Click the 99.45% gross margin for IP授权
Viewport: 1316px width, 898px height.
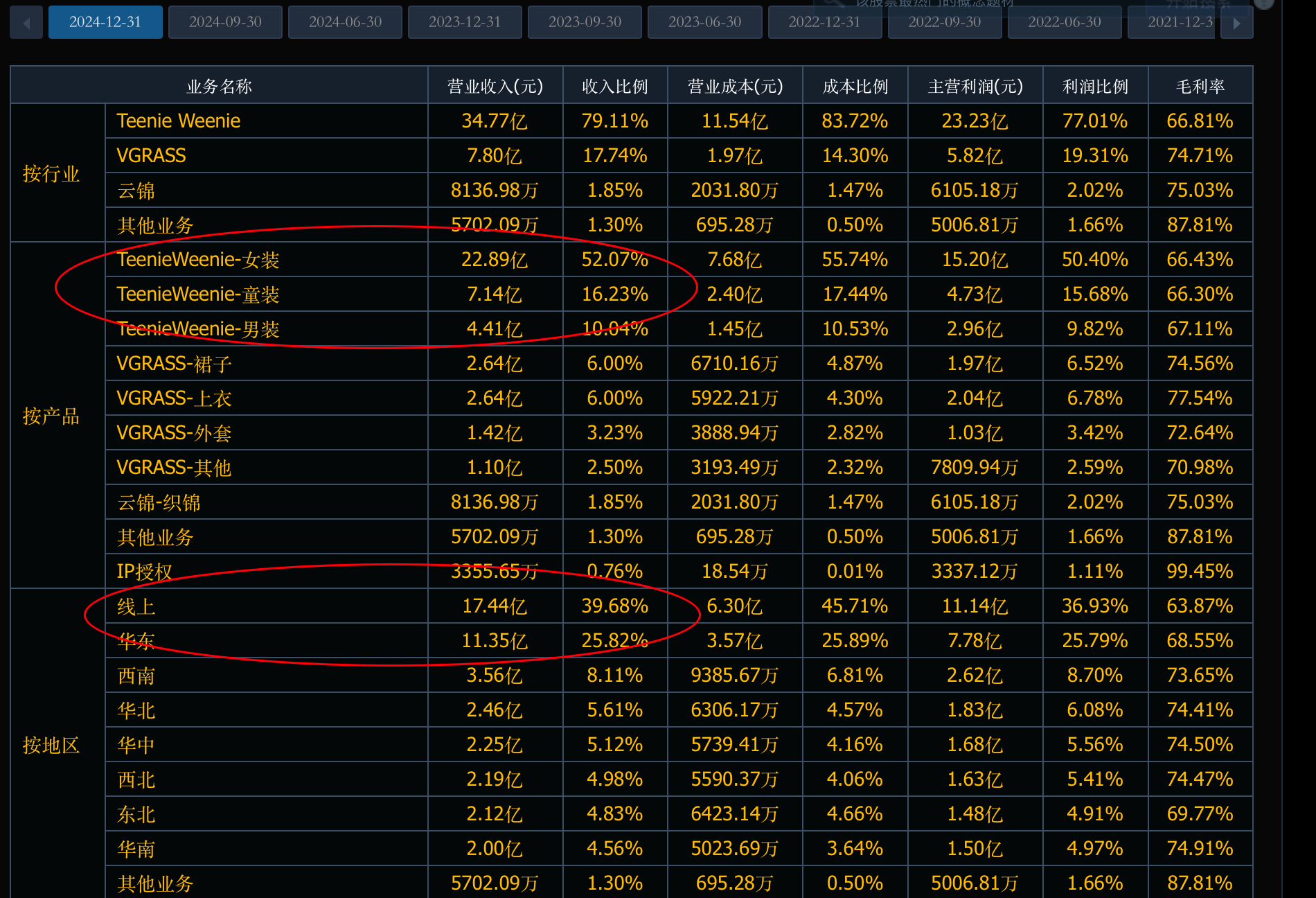tap(1200, 571)
